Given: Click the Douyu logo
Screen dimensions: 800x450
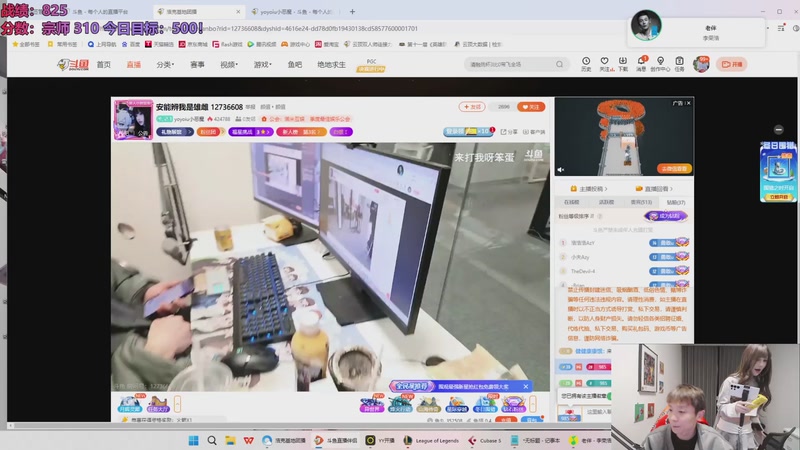Looking at the screenshot, I should (73, 64).
